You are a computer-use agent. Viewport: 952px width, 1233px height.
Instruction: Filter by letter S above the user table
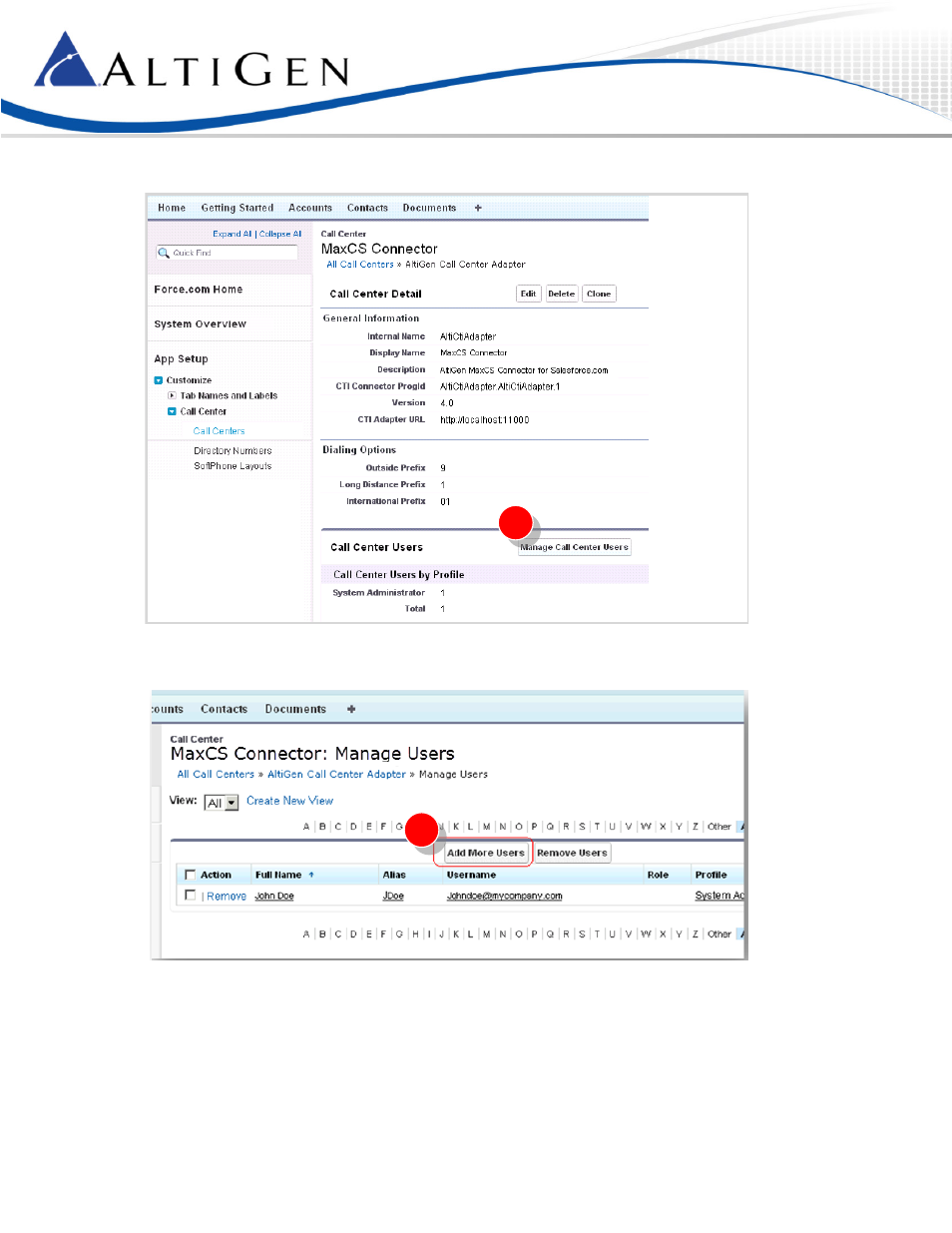coord(582,827)
